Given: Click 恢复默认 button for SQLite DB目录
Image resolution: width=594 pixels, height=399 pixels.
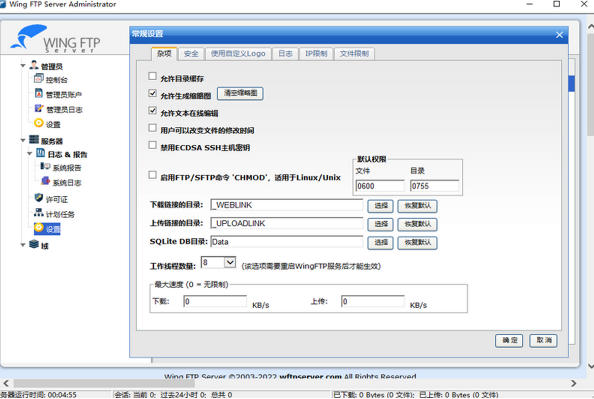Looking at the screenshot, I should click(x=417, y=243).
